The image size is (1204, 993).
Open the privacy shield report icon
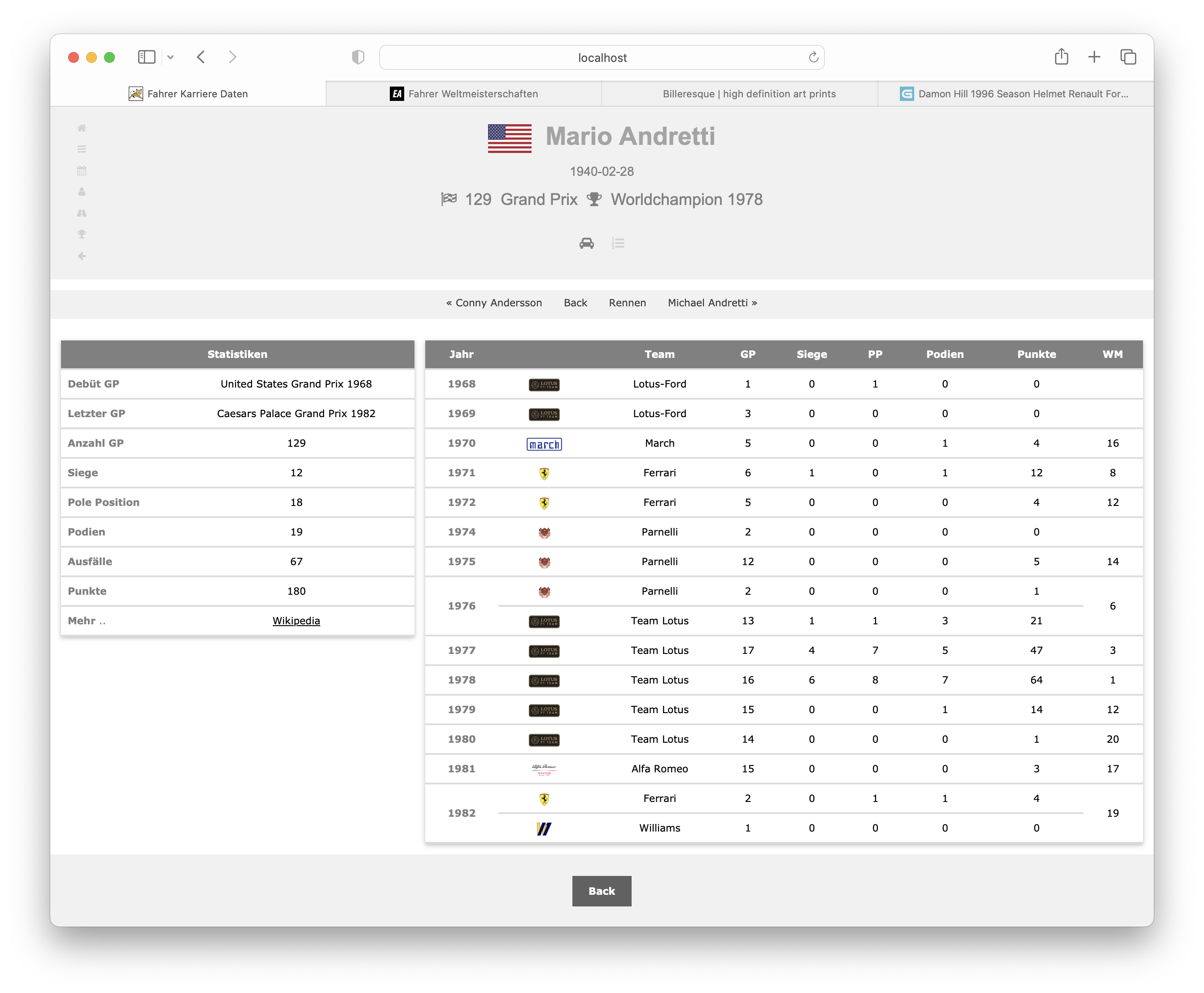pos(358,57)
